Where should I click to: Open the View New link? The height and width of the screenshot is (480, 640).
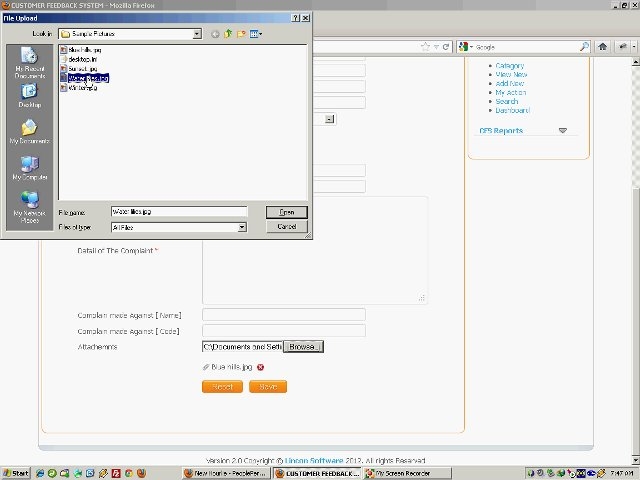pos(511,74)
